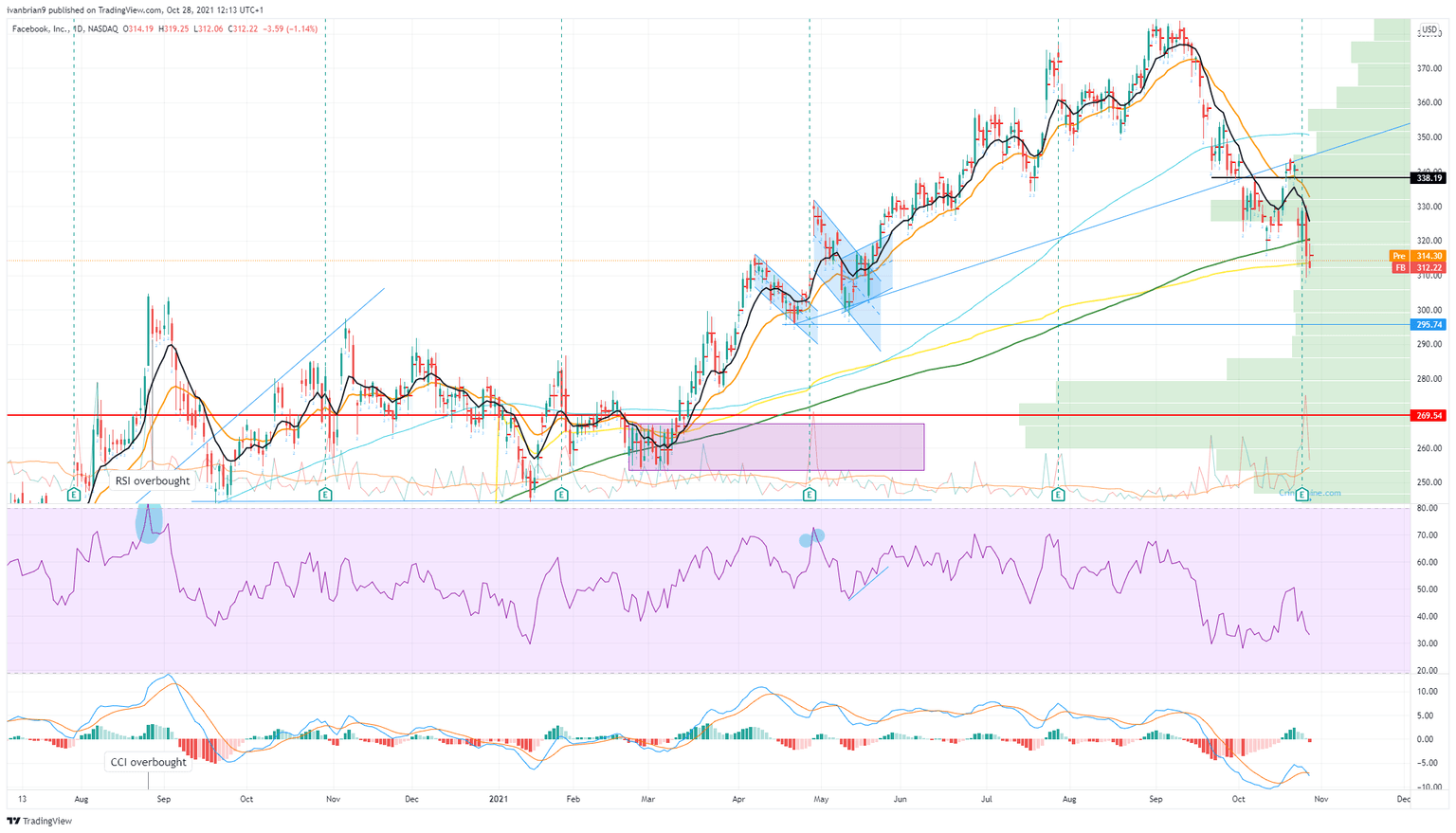Viewport: 1456px width, 833px height.
Task: Click 20.00 on the RSI scale
Action: (1428, 671)
